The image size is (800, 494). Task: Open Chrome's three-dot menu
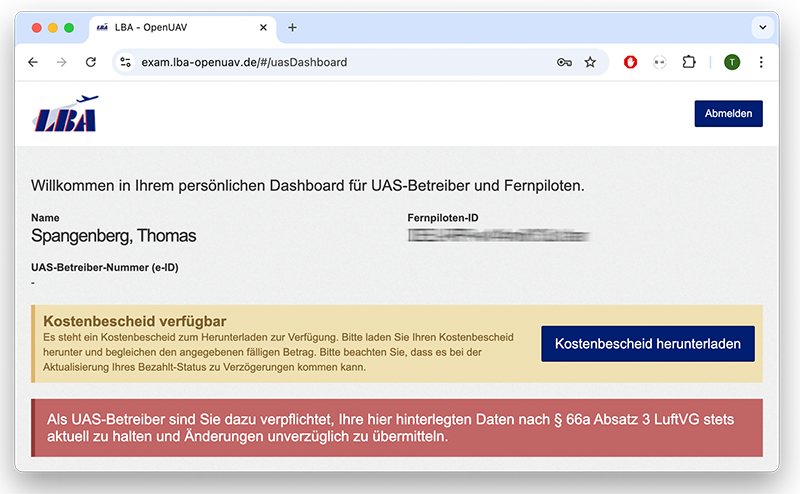(x=761, y=62)
